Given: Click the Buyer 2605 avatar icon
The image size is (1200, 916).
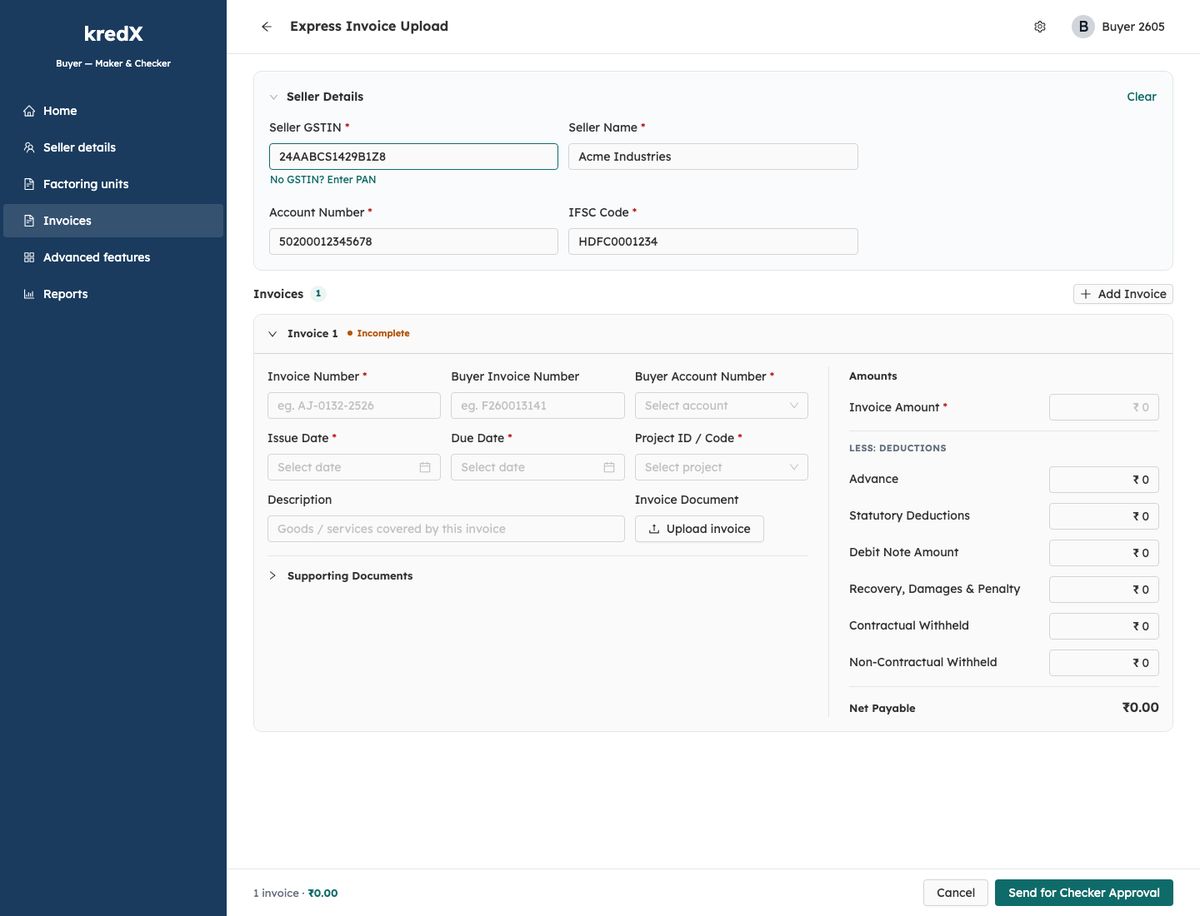Looking at the screenshot, I should (x=1083, y=27).
